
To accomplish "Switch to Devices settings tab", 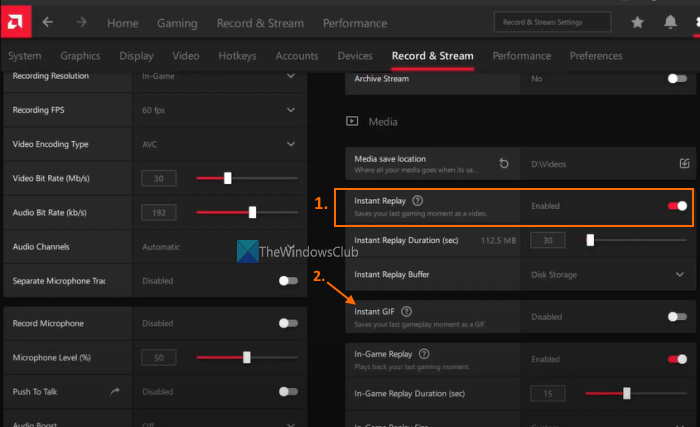I will (355, 56).
